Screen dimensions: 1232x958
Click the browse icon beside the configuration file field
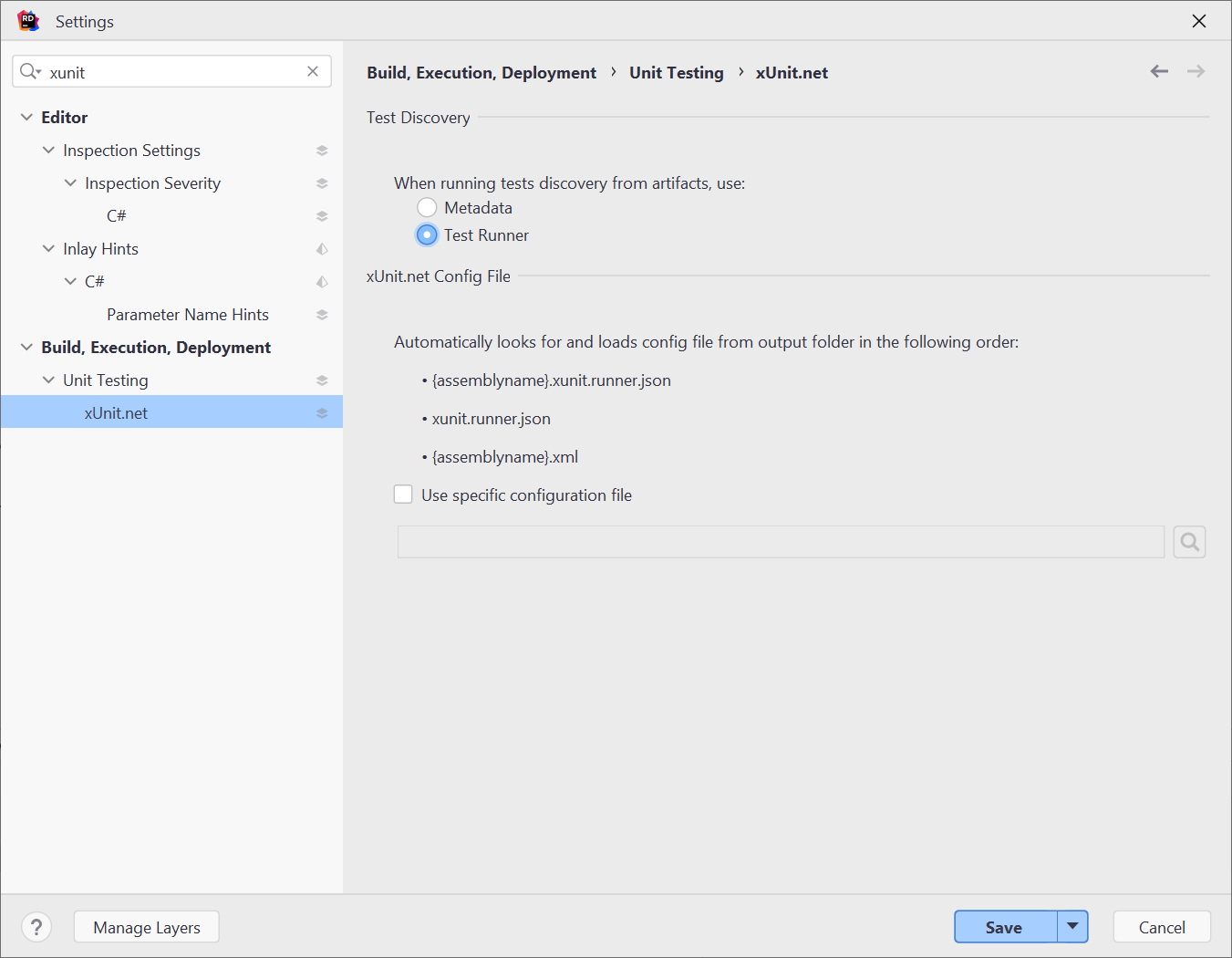tap(1189, 541)
